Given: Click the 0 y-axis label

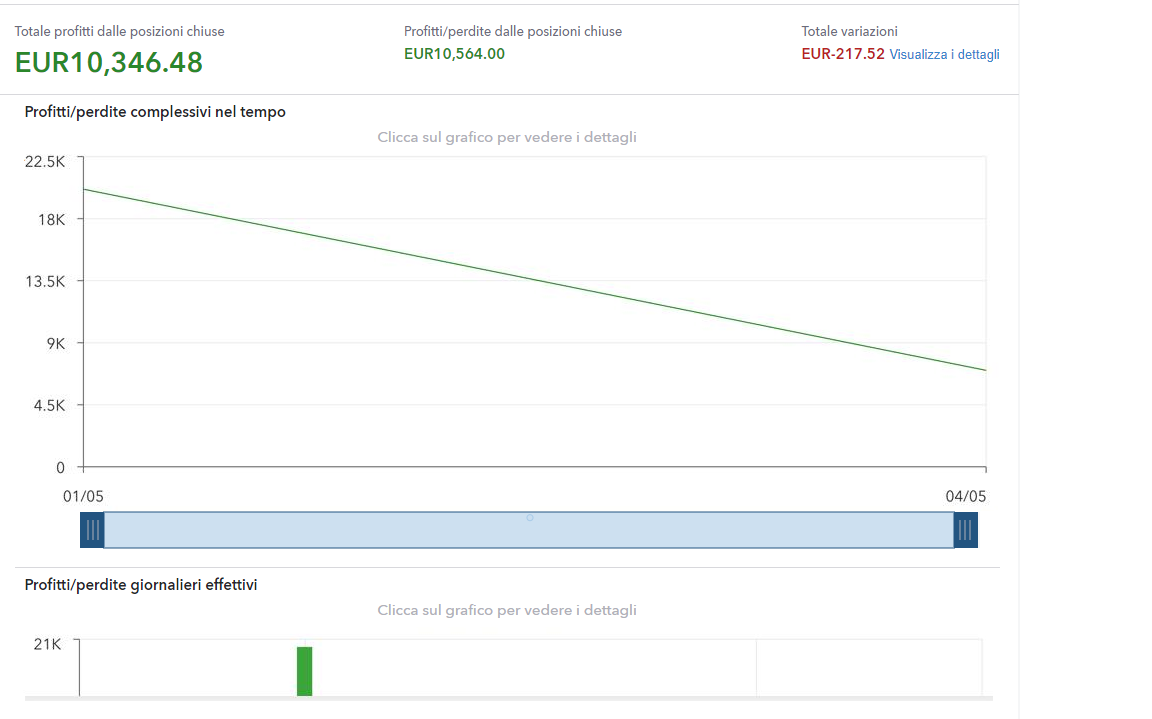Looking at the screenshot, I should tap(60, 468).
